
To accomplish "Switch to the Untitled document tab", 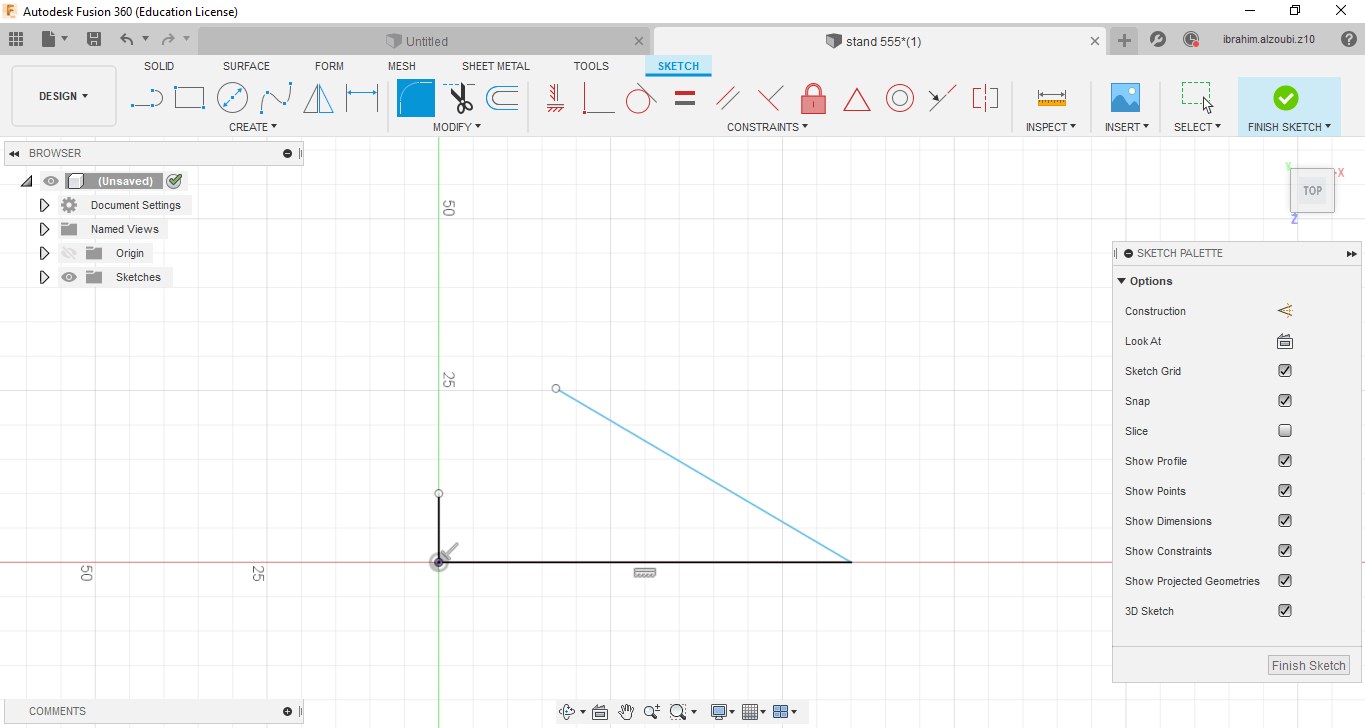I will tap(425, 41).
